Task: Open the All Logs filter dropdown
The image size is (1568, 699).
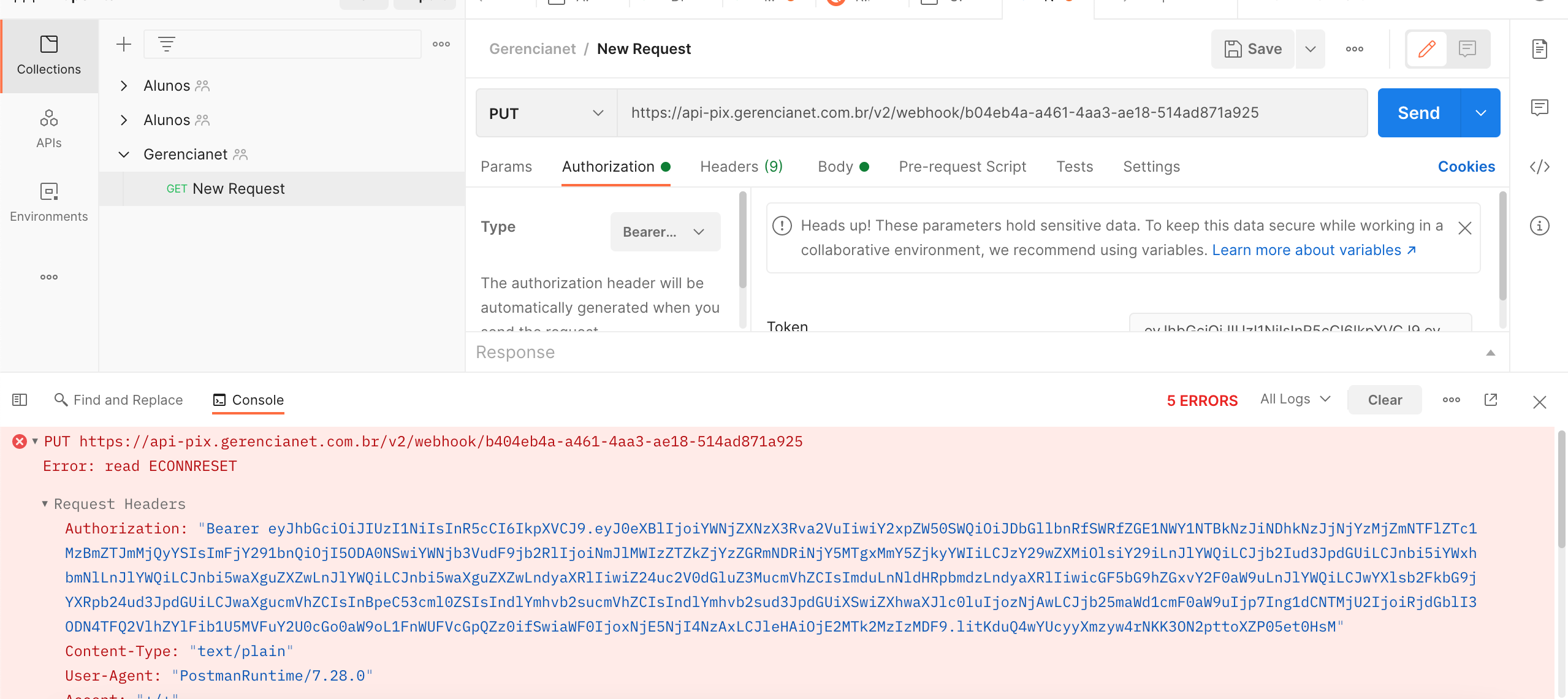Action: click(x=1294, y=399)
